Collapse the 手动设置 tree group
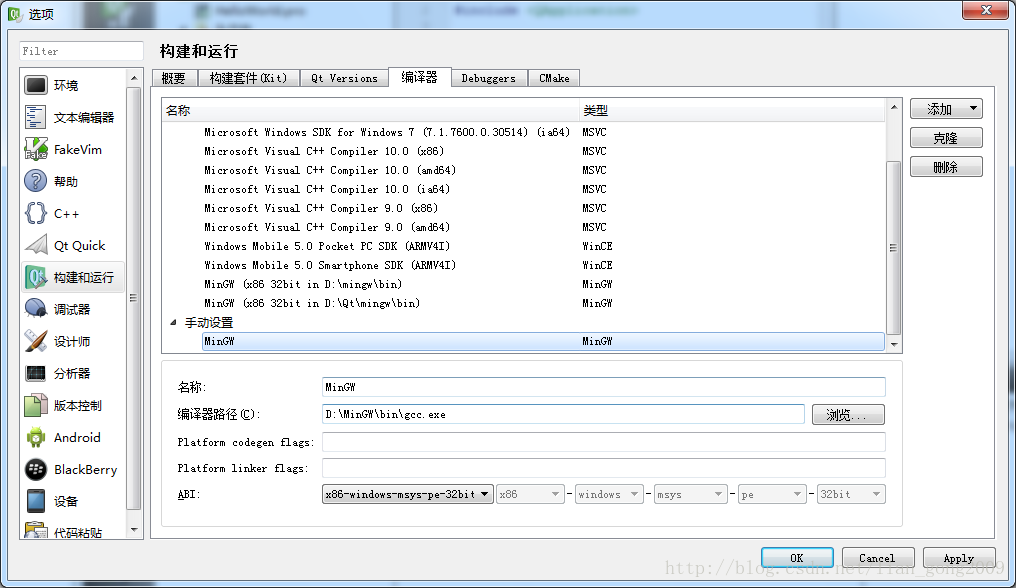Image resolution: width=1016 pixels, height=588 pixels. pyautogui.click(x=173, y=322)
